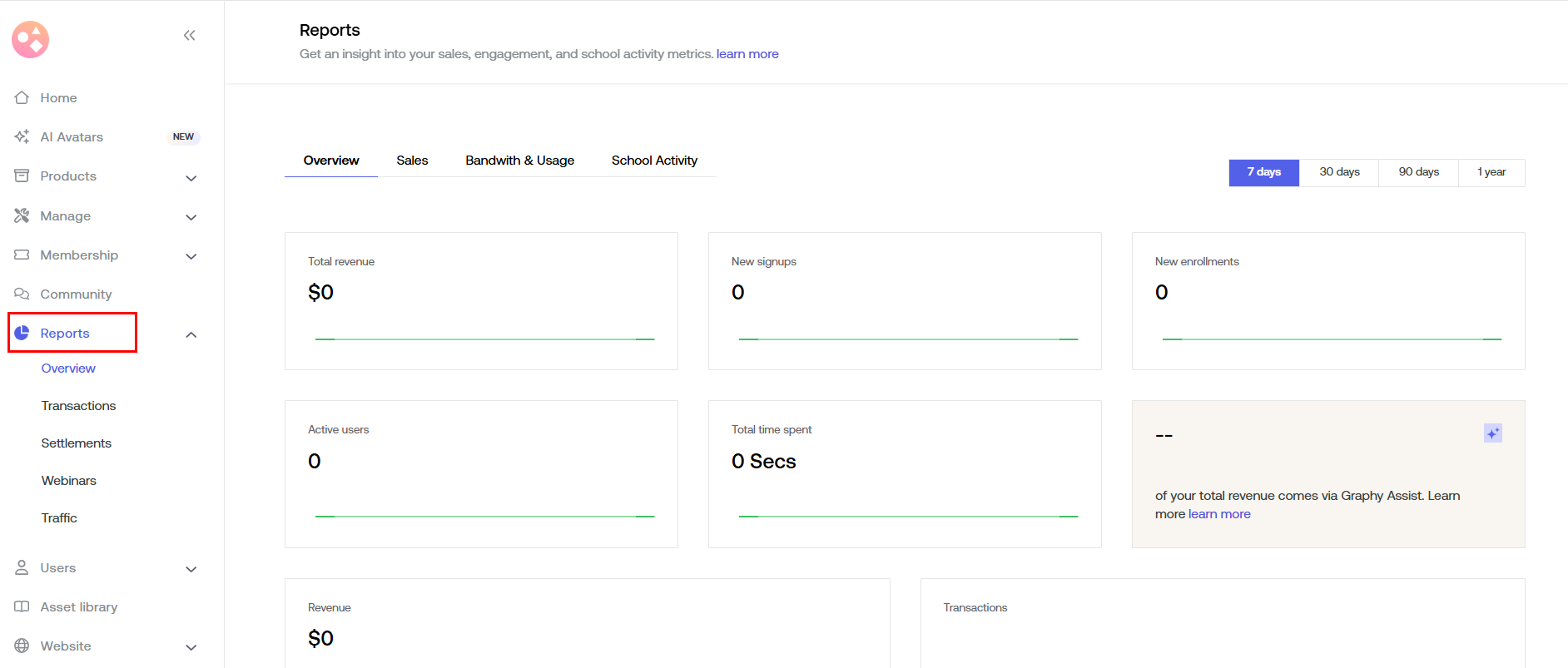Expand the Products menu chevron
This screenshot has width=1568, height=668.
click(191, 178)
